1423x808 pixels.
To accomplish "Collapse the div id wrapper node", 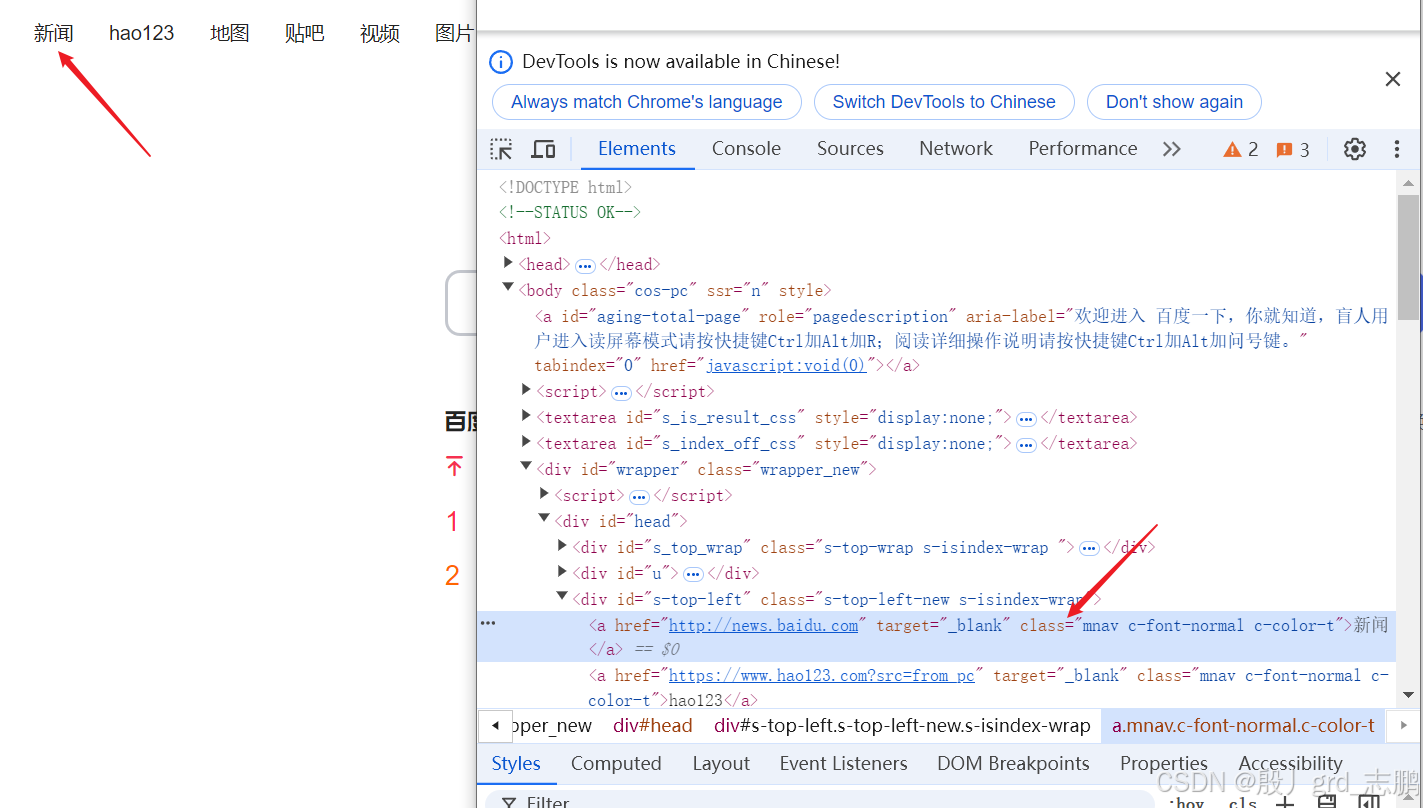I will 527,467.
